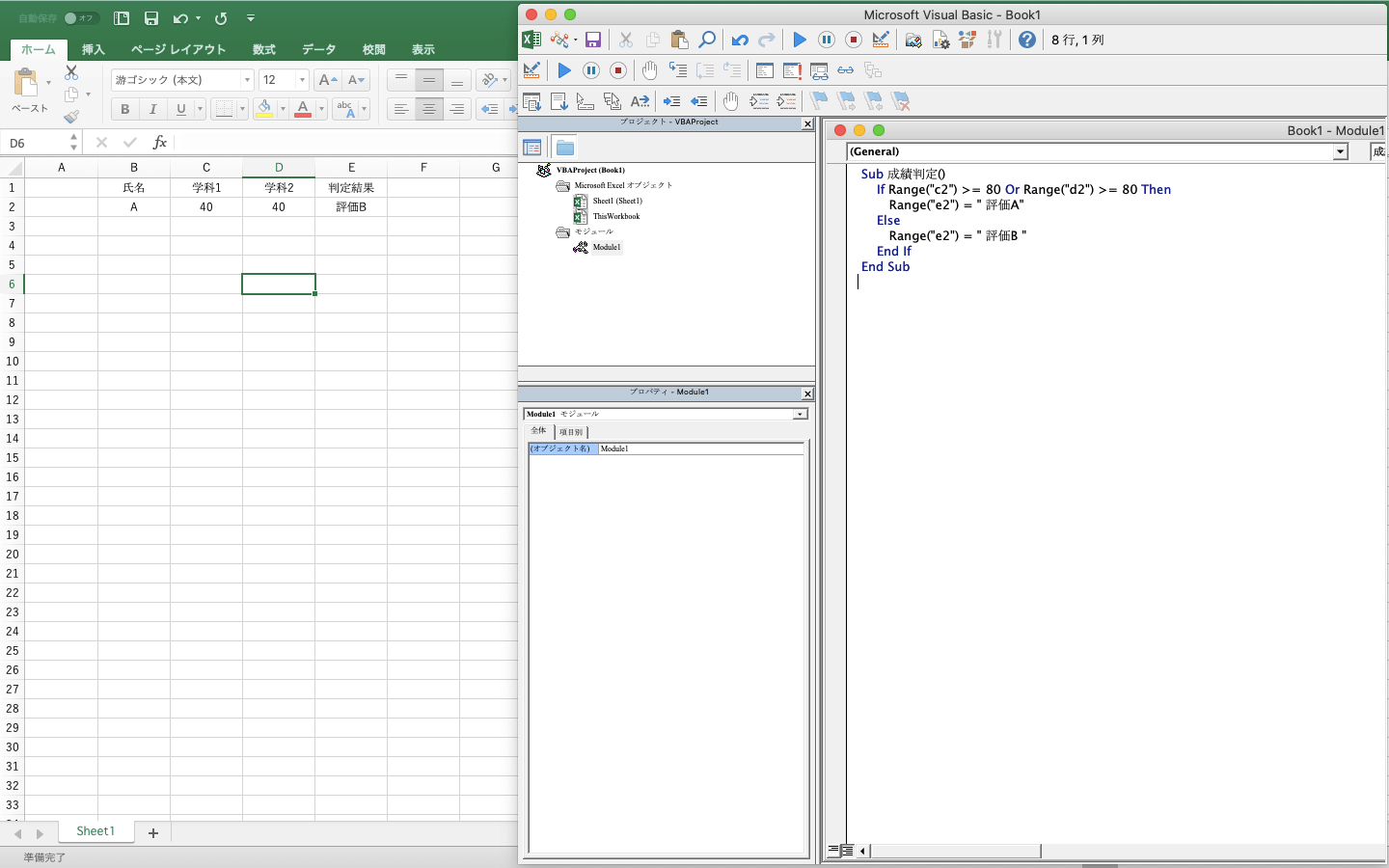Toggle Underline formatting in the Excel ribbon
The image size is (1389, 868).
tap(180, 109)
